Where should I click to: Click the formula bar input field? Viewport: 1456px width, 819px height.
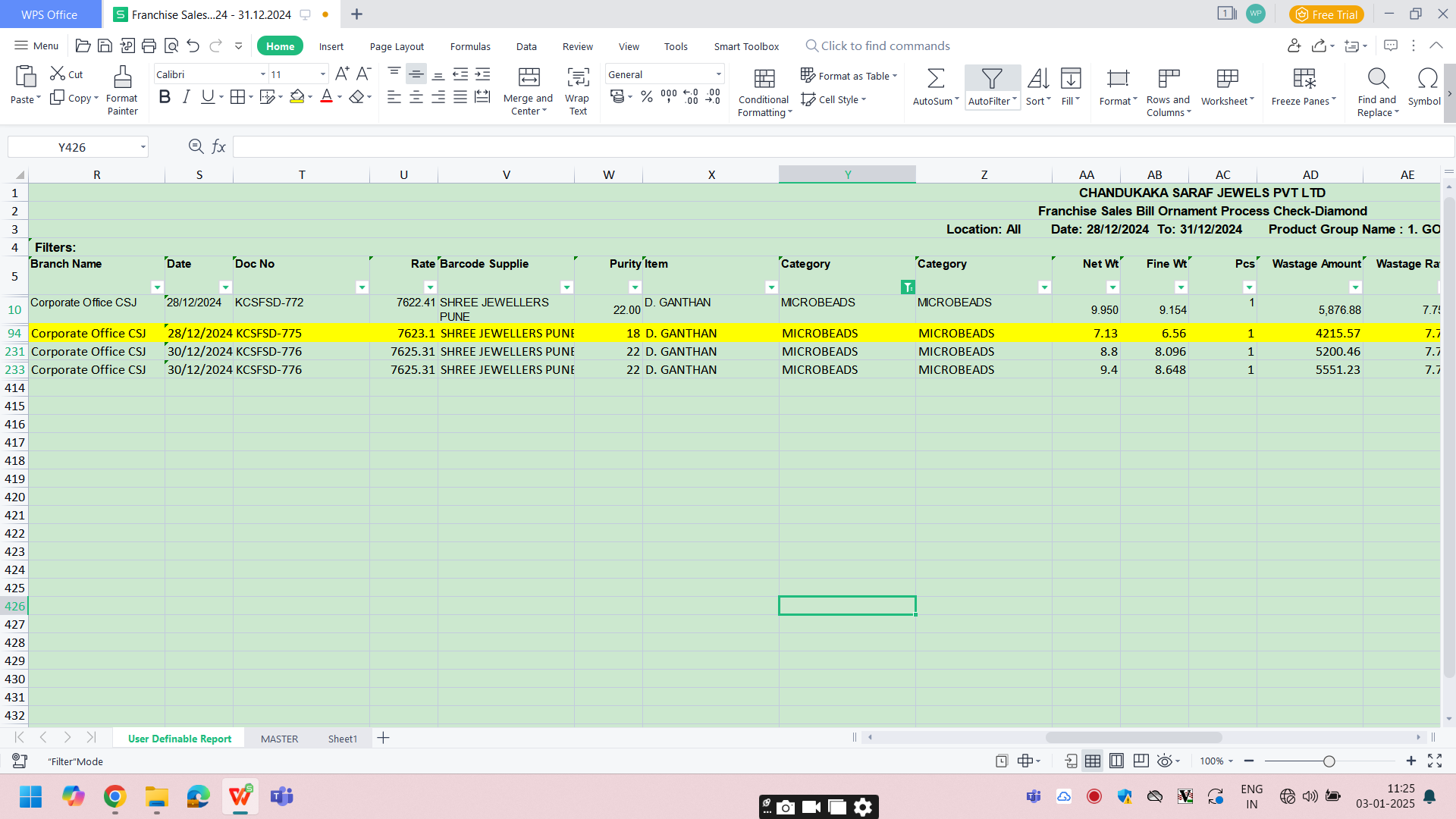[x=843, y=147]
